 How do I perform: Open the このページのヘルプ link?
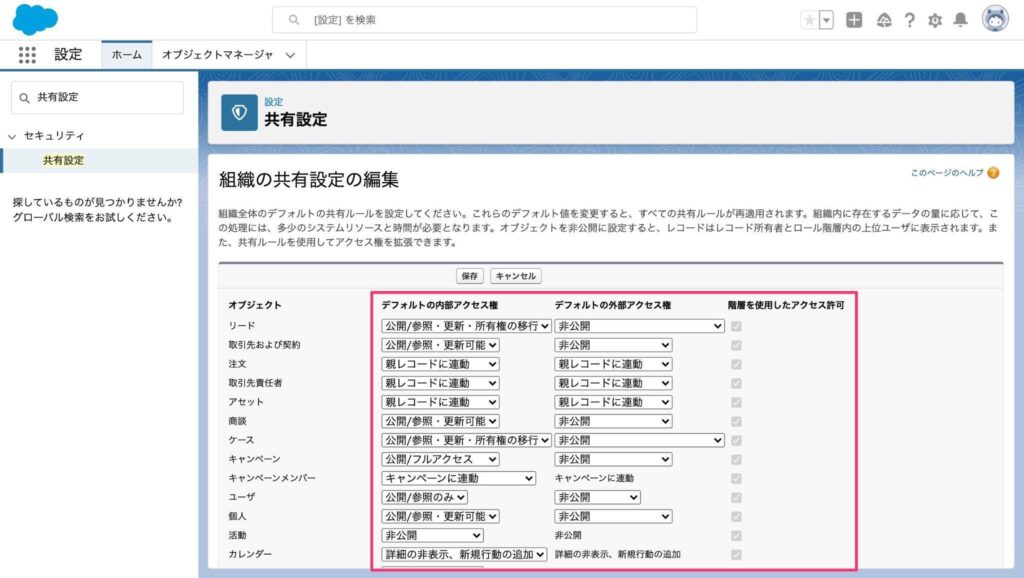[947, 173]
